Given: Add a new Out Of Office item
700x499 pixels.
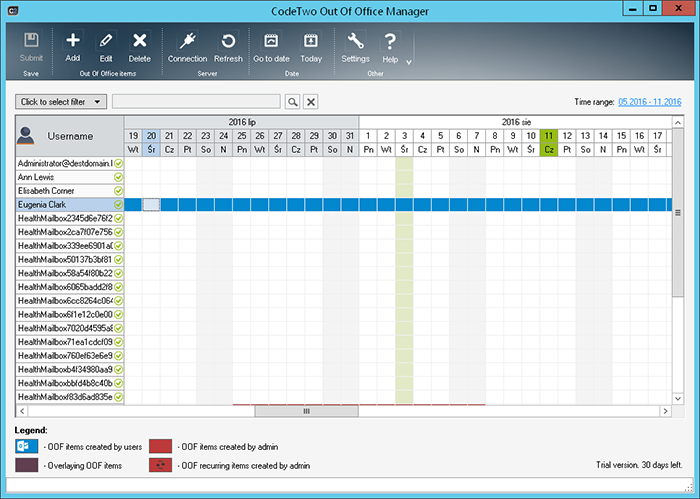Looking at the screenshot, I should point(73,47).
